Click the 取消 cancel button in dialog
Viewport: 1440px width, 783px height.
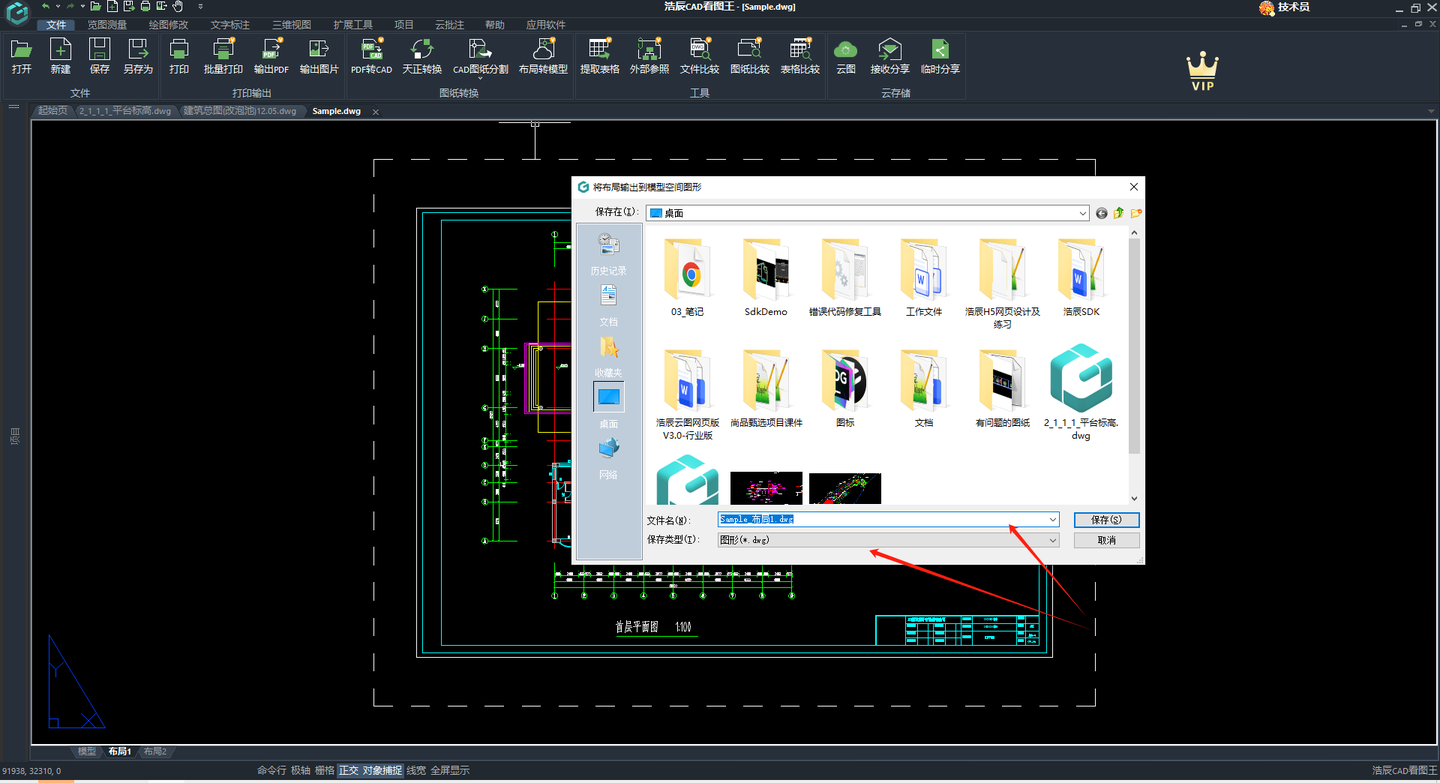point(1106,540)
